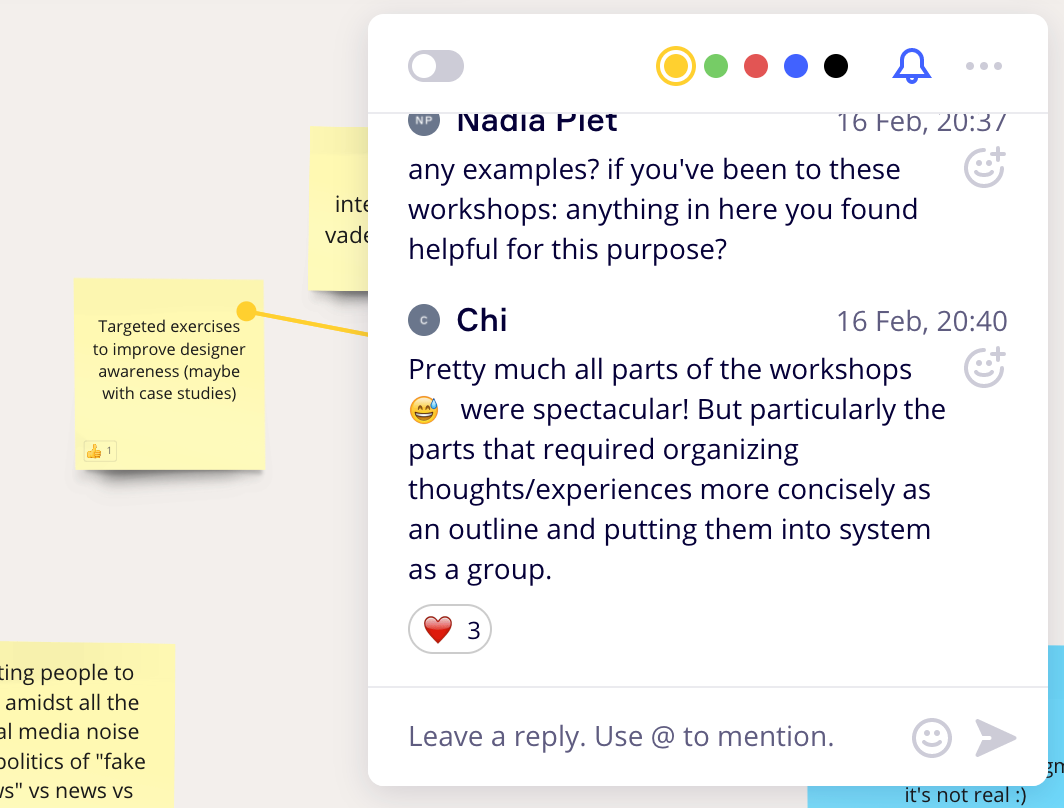The height and width of the screenshot is (808, 1064).
Task: Select the red comment color
Action: pyautogui.click(x=756, y=66)
